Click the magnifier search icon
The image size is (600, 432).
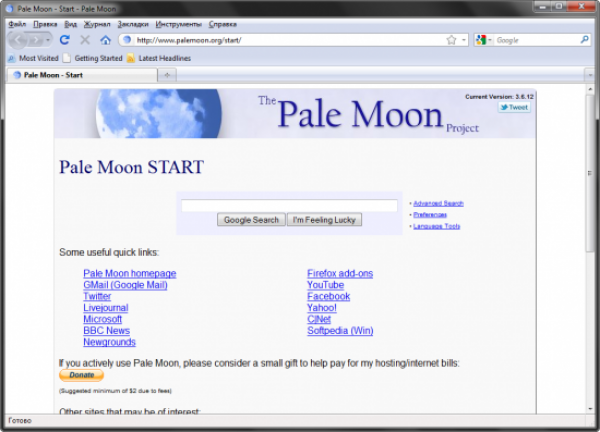coord(584,40)
